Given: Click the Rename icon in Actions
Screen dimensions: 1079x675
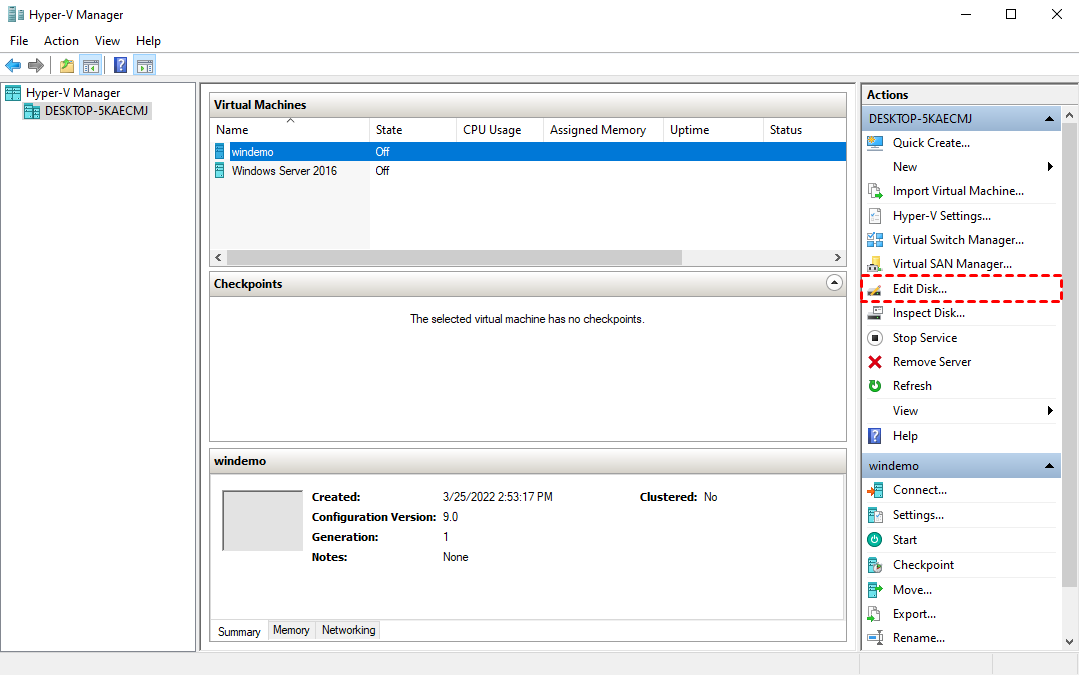Looking at the screenshot, I should tap(875, 638).
